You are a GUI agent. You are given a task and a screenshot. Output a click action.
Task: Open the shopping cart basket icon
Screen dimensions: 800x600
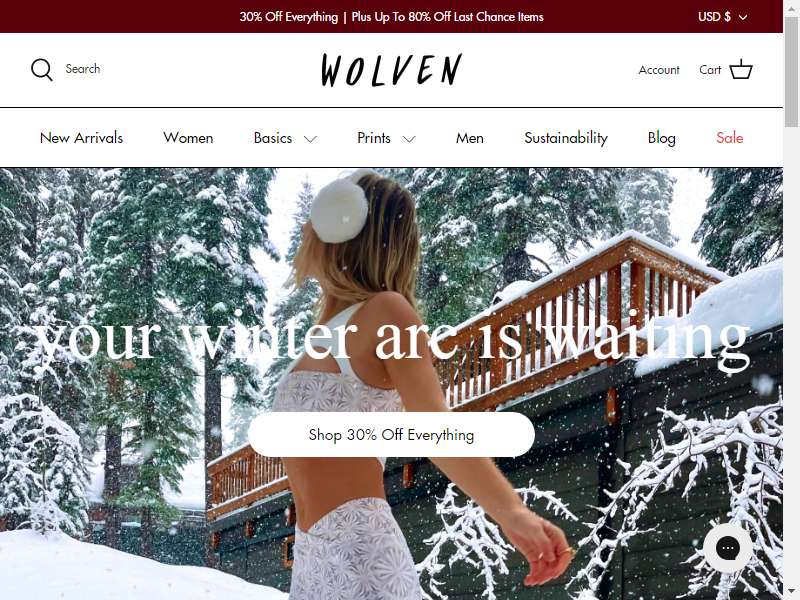741,69
